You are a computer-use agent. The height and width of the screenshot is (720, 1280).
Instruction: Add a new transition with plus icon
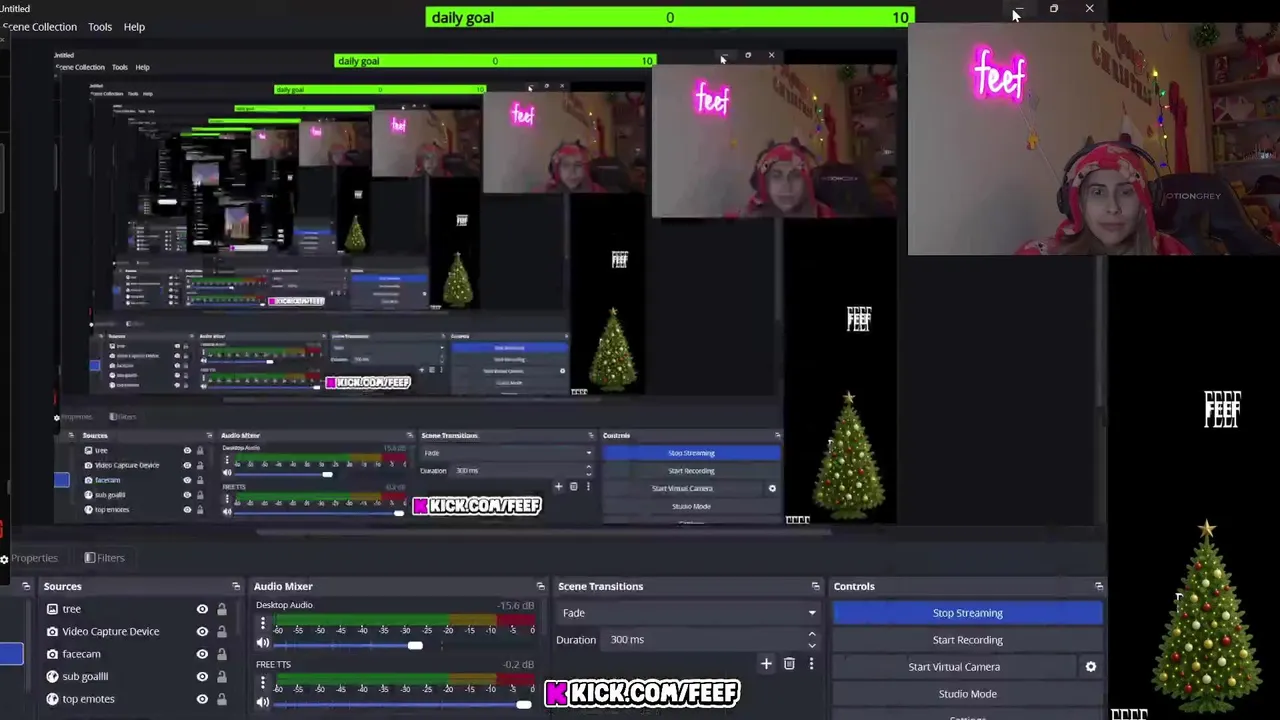pos(766,663)
